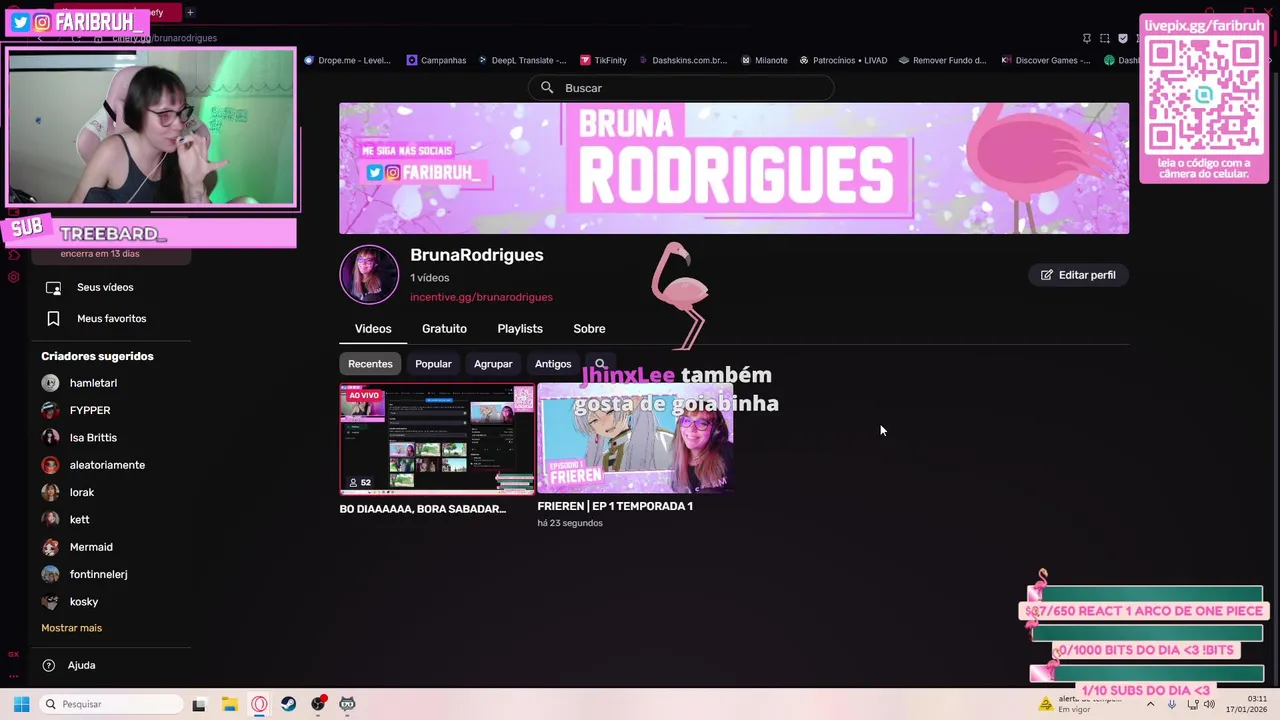Screen dimensions: 1280x720
Task: Switch to the Gratuito tab
Action: (x=444, y=329)
